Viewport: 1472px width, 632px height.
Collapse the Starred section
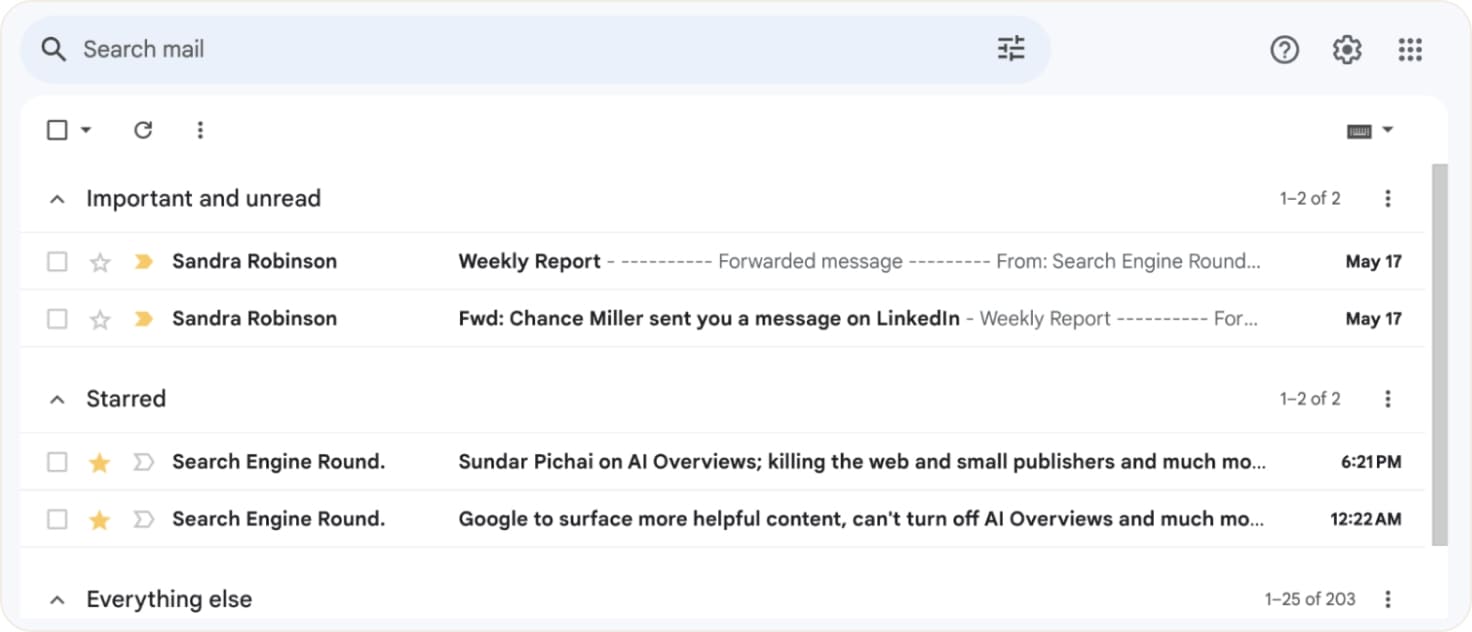pos(55,398)
